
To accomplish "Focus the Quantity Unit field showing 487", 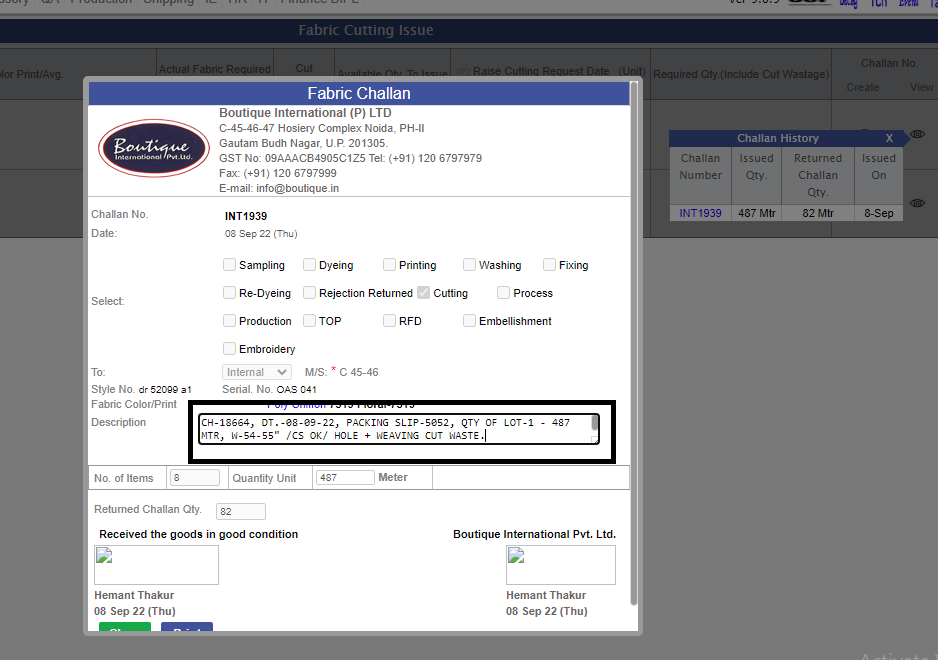I will tap(345, 477).
